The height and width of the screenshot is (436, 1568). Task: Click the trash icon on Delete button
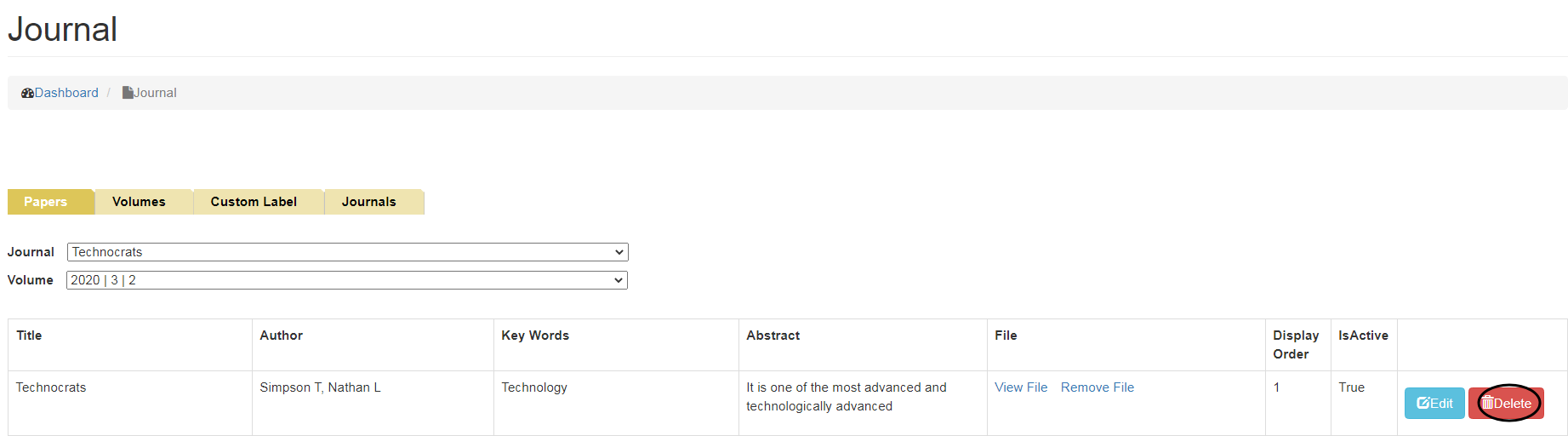coord(1487,404)
